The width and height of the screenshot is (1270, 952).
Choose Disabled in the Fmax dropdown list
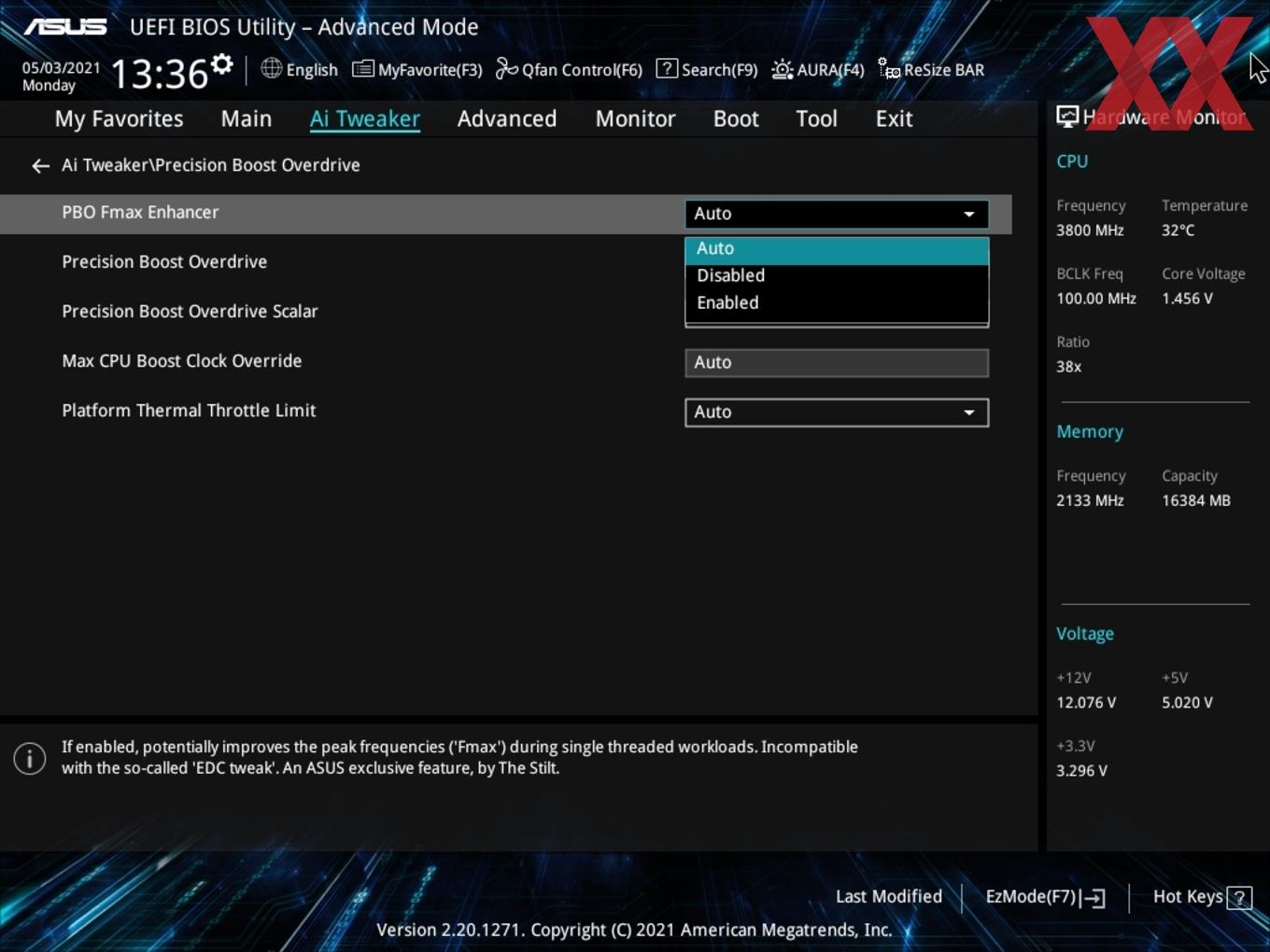coord(837,276)
